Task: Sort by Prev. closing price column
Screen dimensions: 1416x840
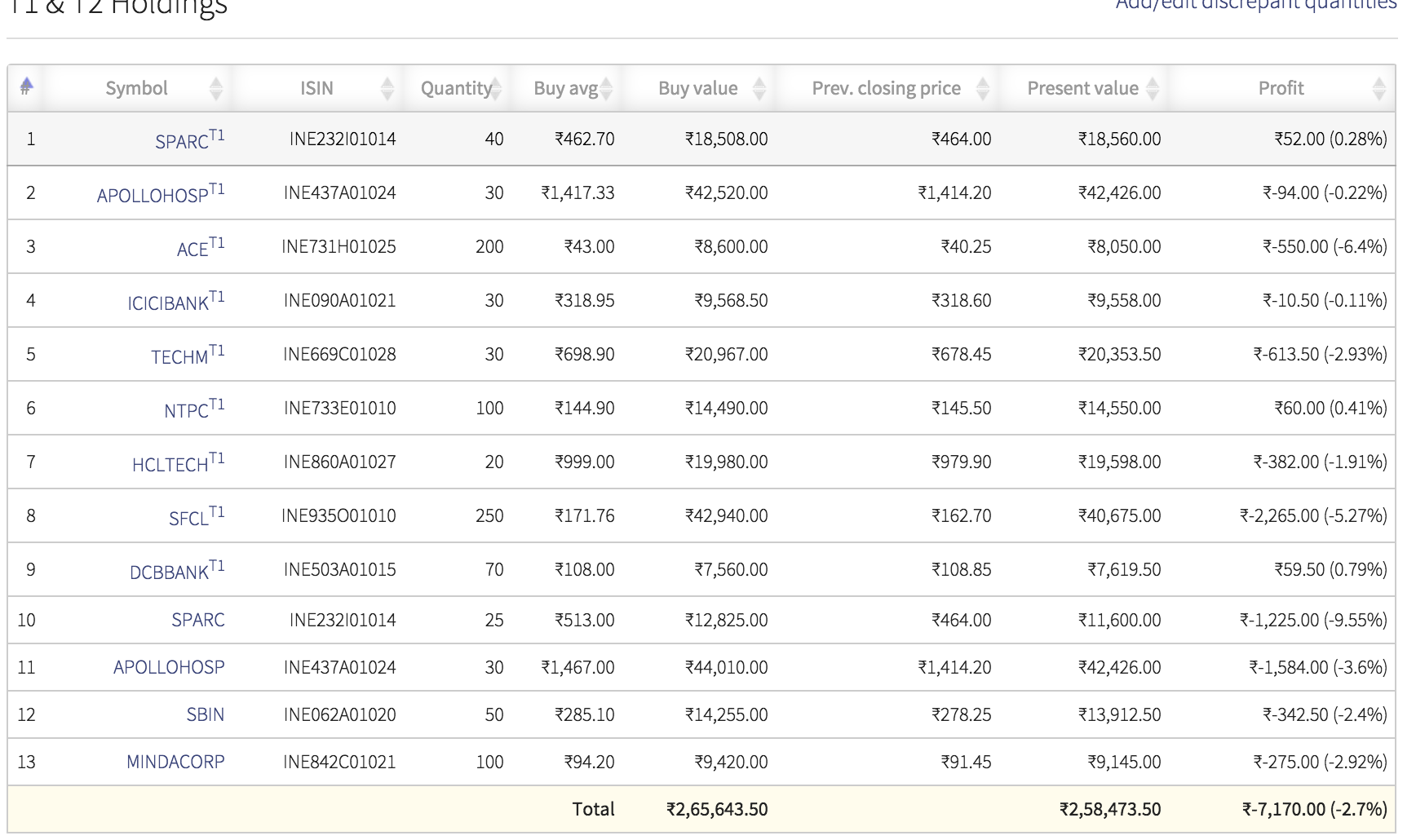Action: (887, 88)
